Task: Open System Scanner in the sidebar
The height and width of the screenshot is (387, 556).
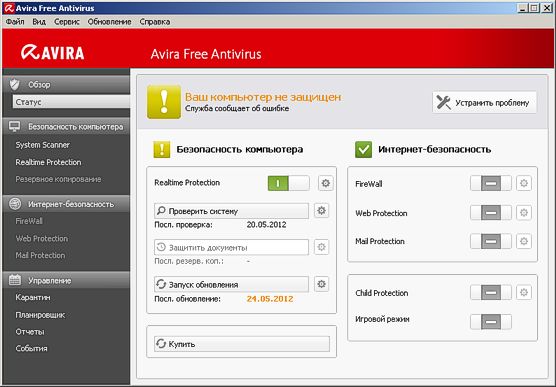Action: tap(43, 145)
